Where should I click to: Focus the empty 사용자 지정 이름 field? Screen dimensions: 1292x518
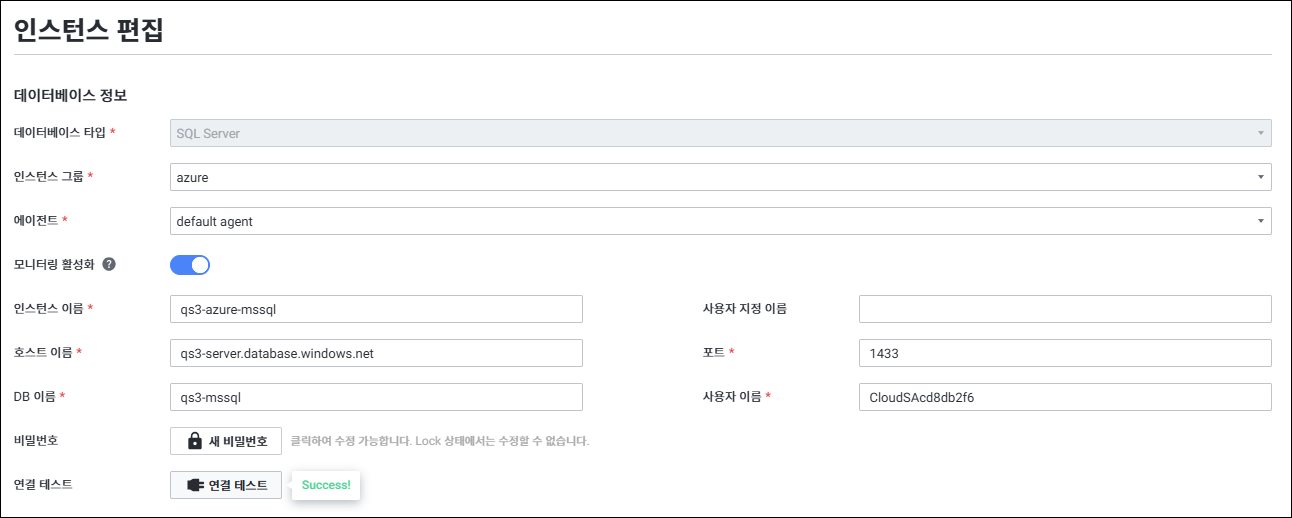tap(1064, 309)
